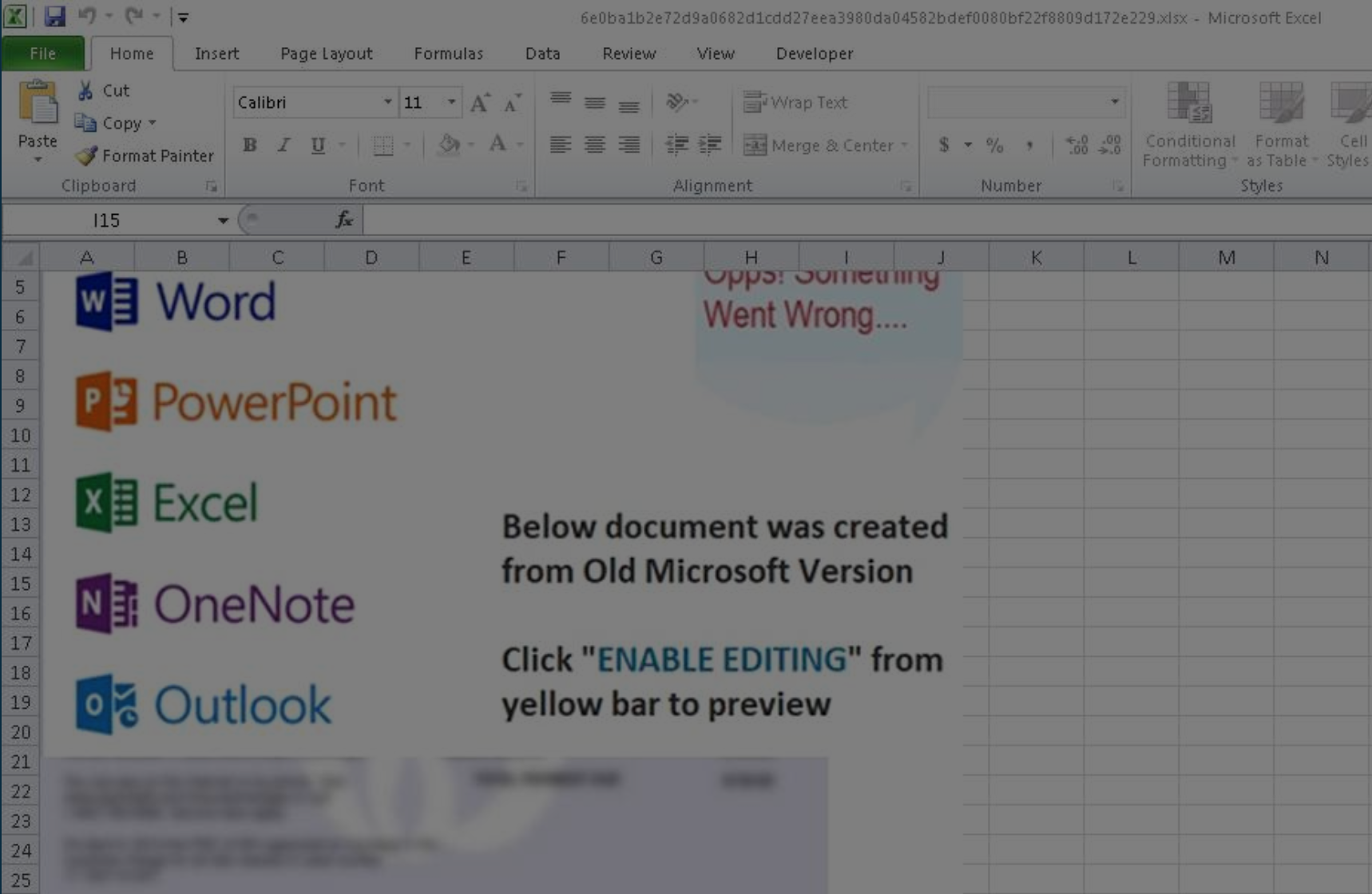Image resolution: width=1372 pixels, height=894 pixels.
Task: Click Merge & Center button
Action: (819, 145)
